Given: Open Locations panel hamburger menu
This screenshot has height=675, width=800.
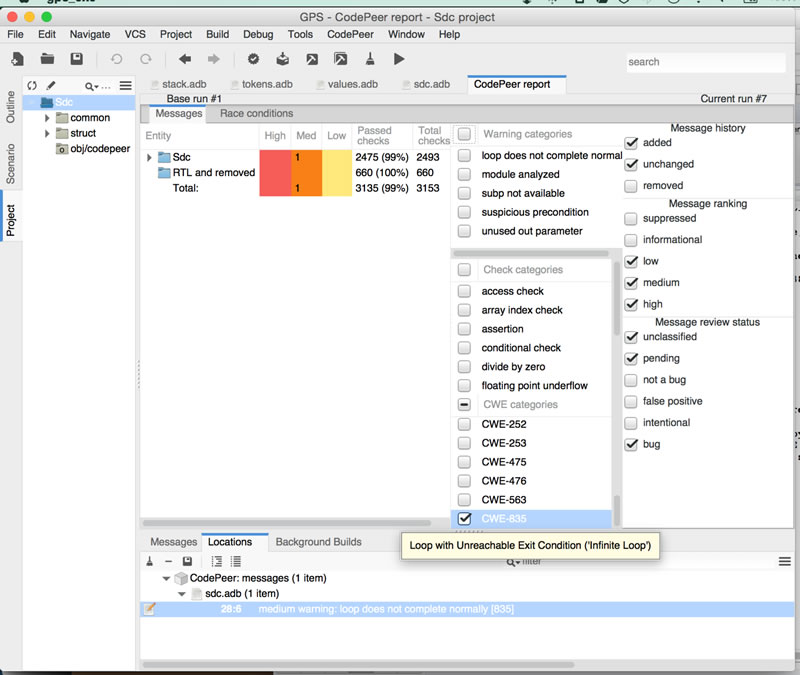Looking at the screenshot, I should point(785,562).
